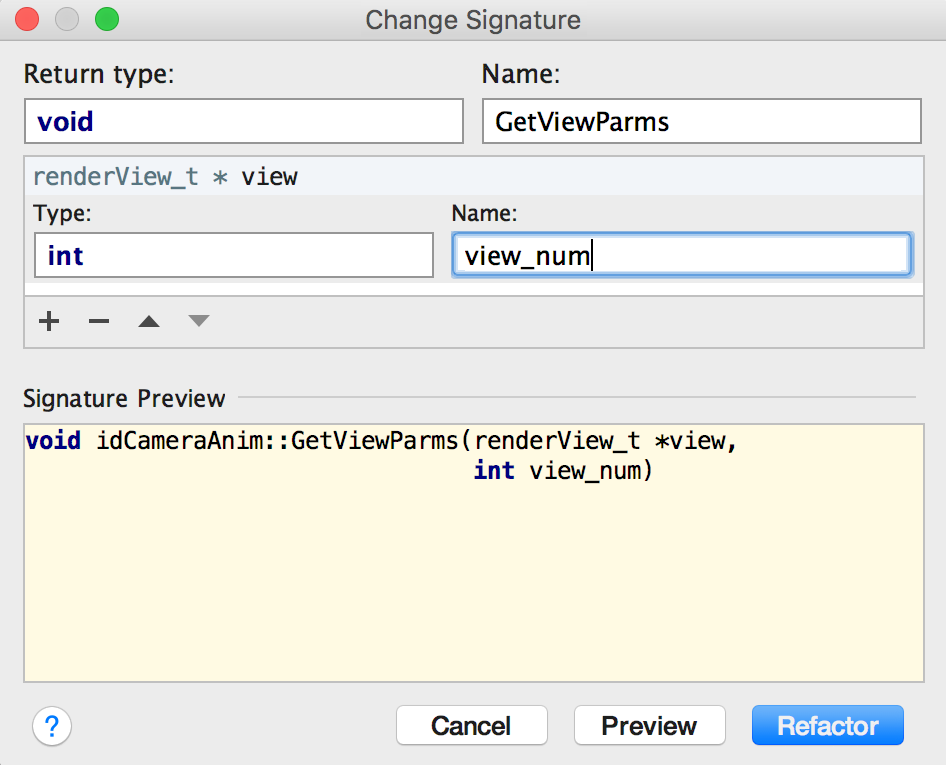
Task: Click the gray minimize window button
Action: click(x=67, y=19)
